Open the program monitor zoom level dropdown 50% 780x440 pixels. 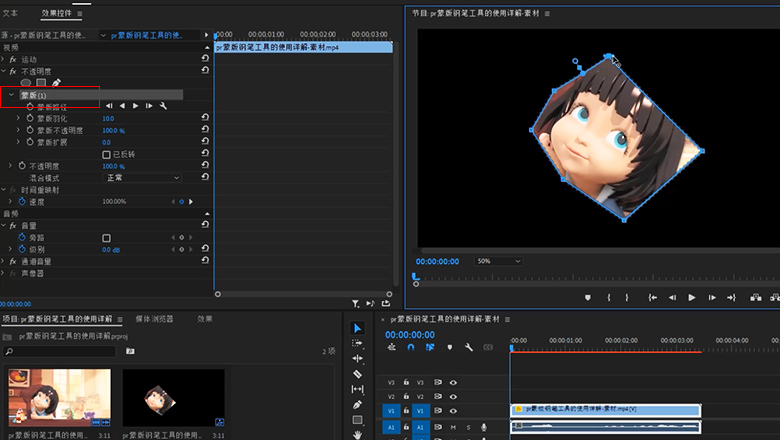point(498,261)
